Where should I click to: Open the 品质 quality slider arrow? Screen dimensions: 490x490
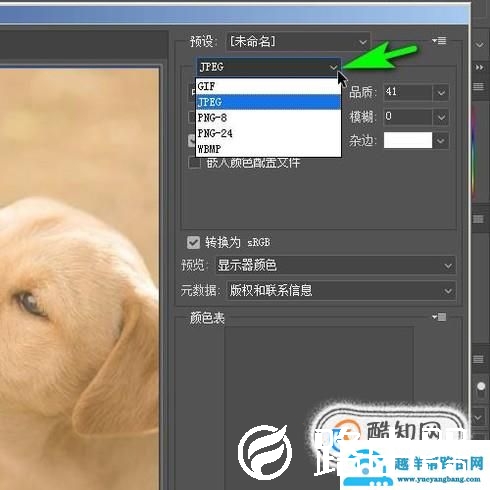click(441, 92)
